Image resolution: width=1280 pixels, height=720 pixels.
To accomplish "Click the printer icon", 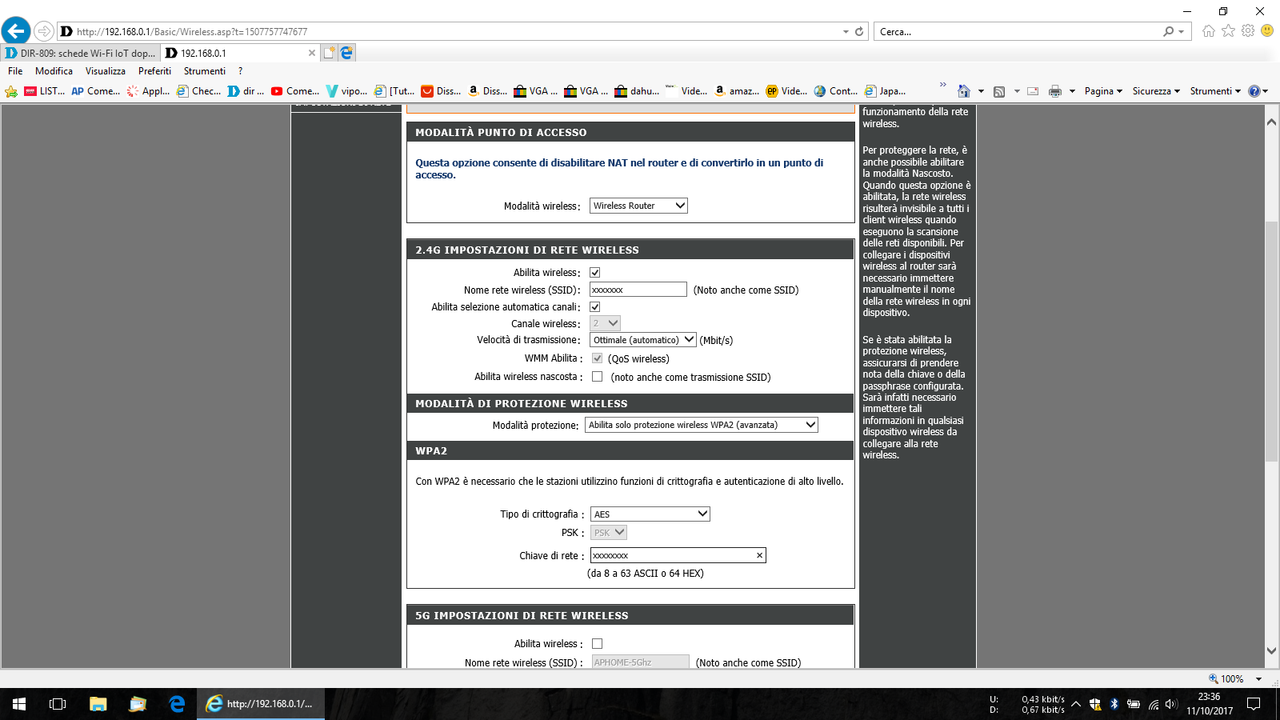I will pos(1055,91).
